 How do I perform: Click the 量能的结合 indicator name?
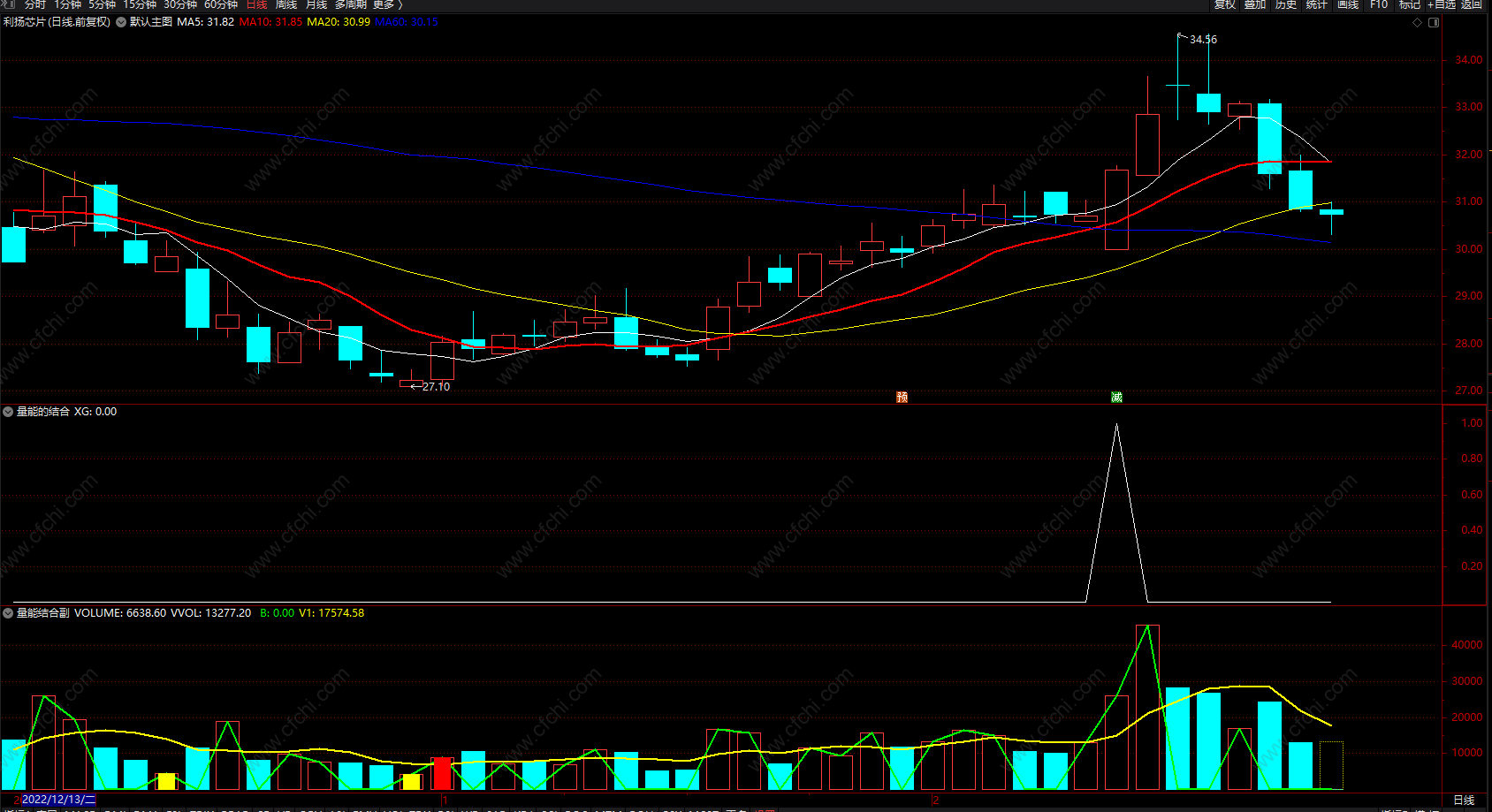pos(42,412)
